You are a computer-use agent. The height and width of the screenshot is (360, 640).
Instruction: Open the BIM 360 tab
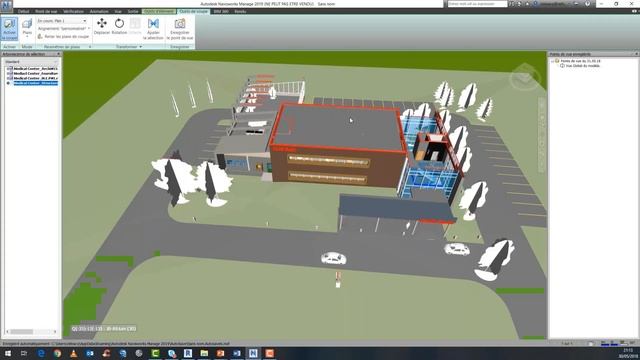coord(221,11)
